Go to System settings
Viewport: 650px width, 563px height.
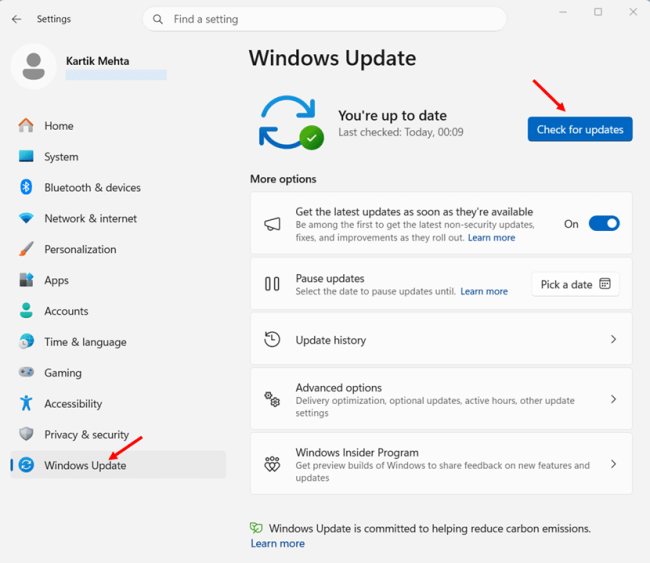(118, 157)
